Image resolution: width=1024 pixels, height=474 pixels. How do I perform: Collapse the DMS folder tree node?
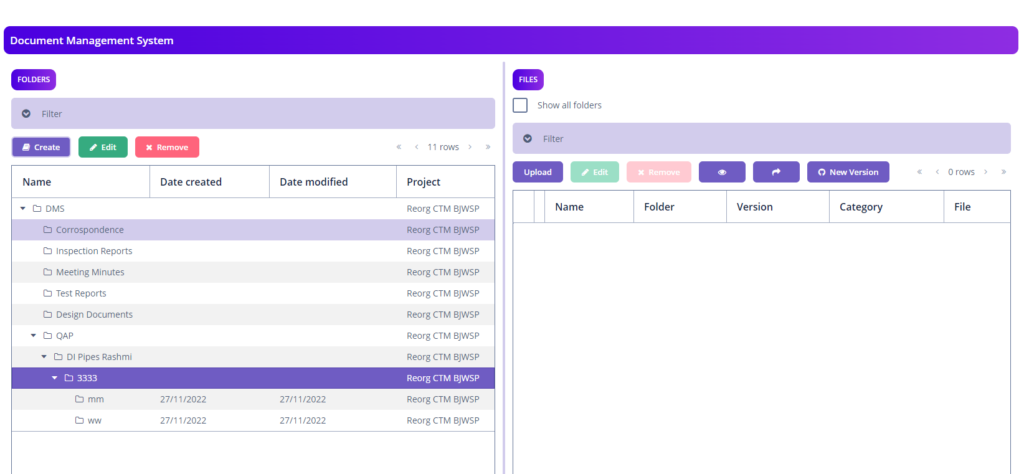click(x=23, y=209)
